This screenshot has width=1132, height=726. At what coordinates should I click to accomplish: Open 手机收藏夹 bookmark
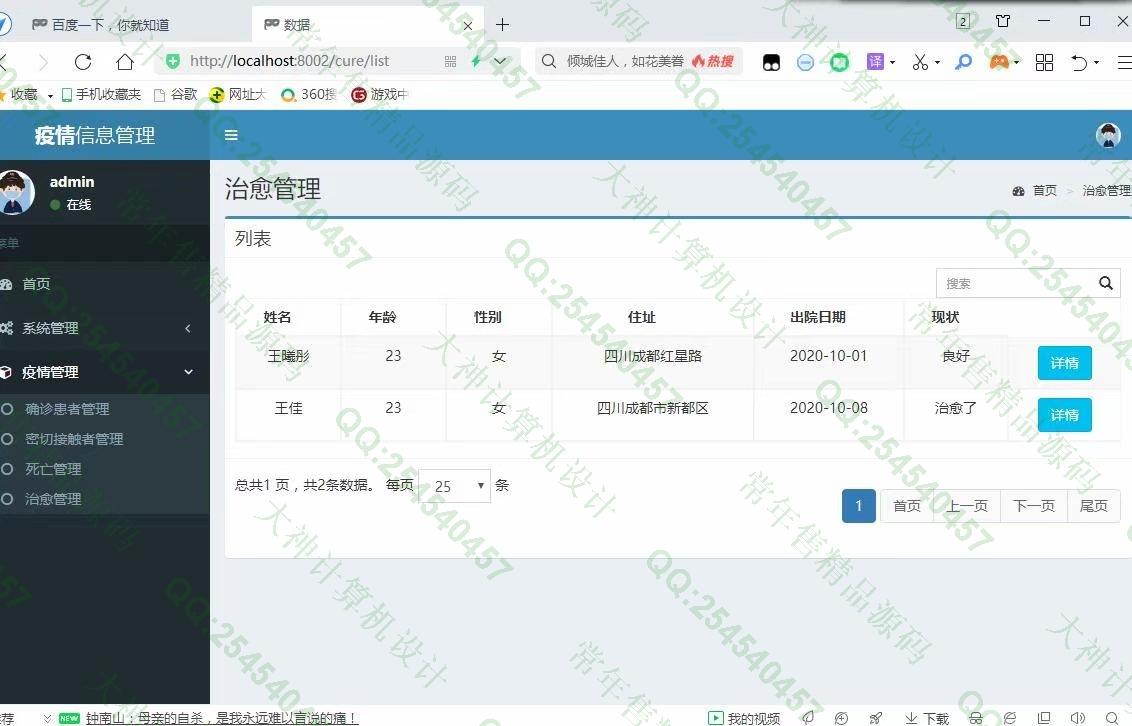tap(101, 95)
